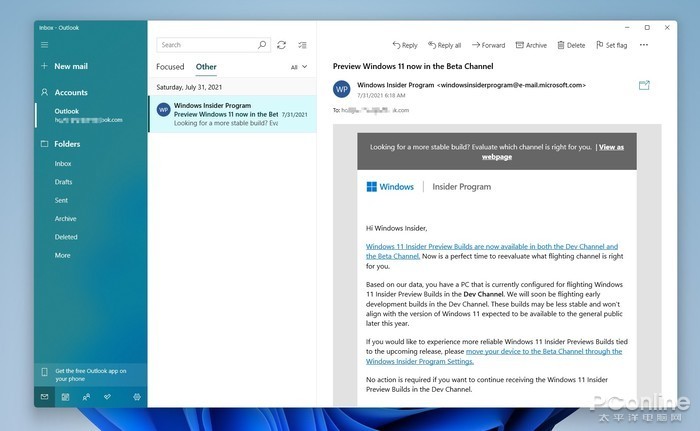Viewport: 700px width, 431px height.
Task: Maximize the Outlook window
Action: (647, 27)
